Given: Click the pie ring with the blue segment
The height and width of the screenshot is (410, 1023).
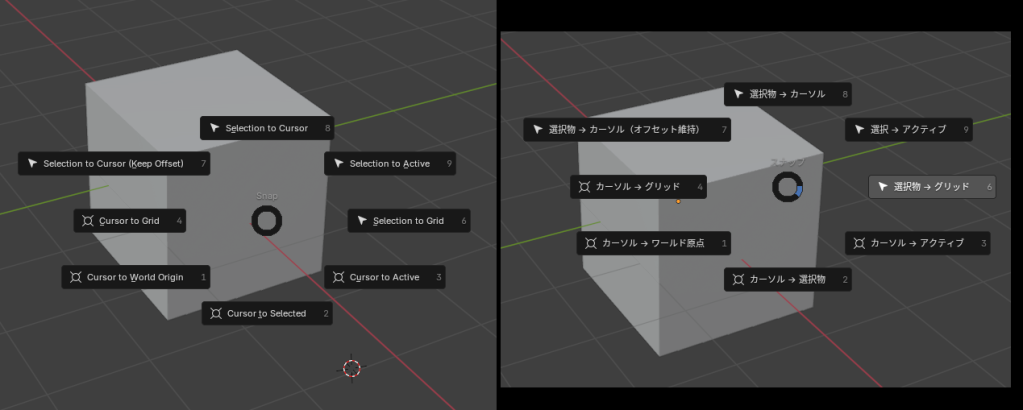Looking at the screenshot, I should point(788,186).
